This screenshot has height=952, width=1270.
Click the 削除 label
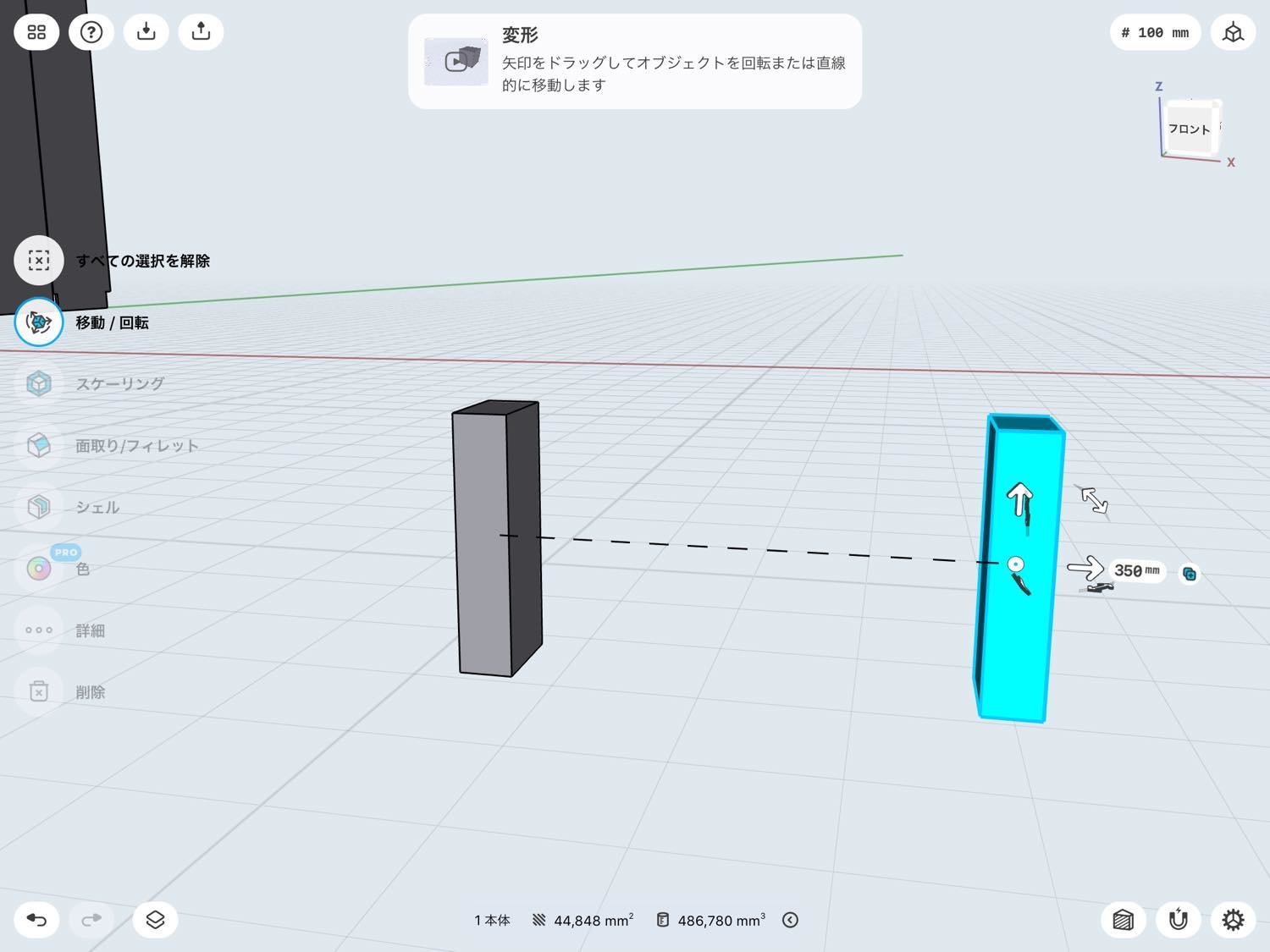click(91, 691)
